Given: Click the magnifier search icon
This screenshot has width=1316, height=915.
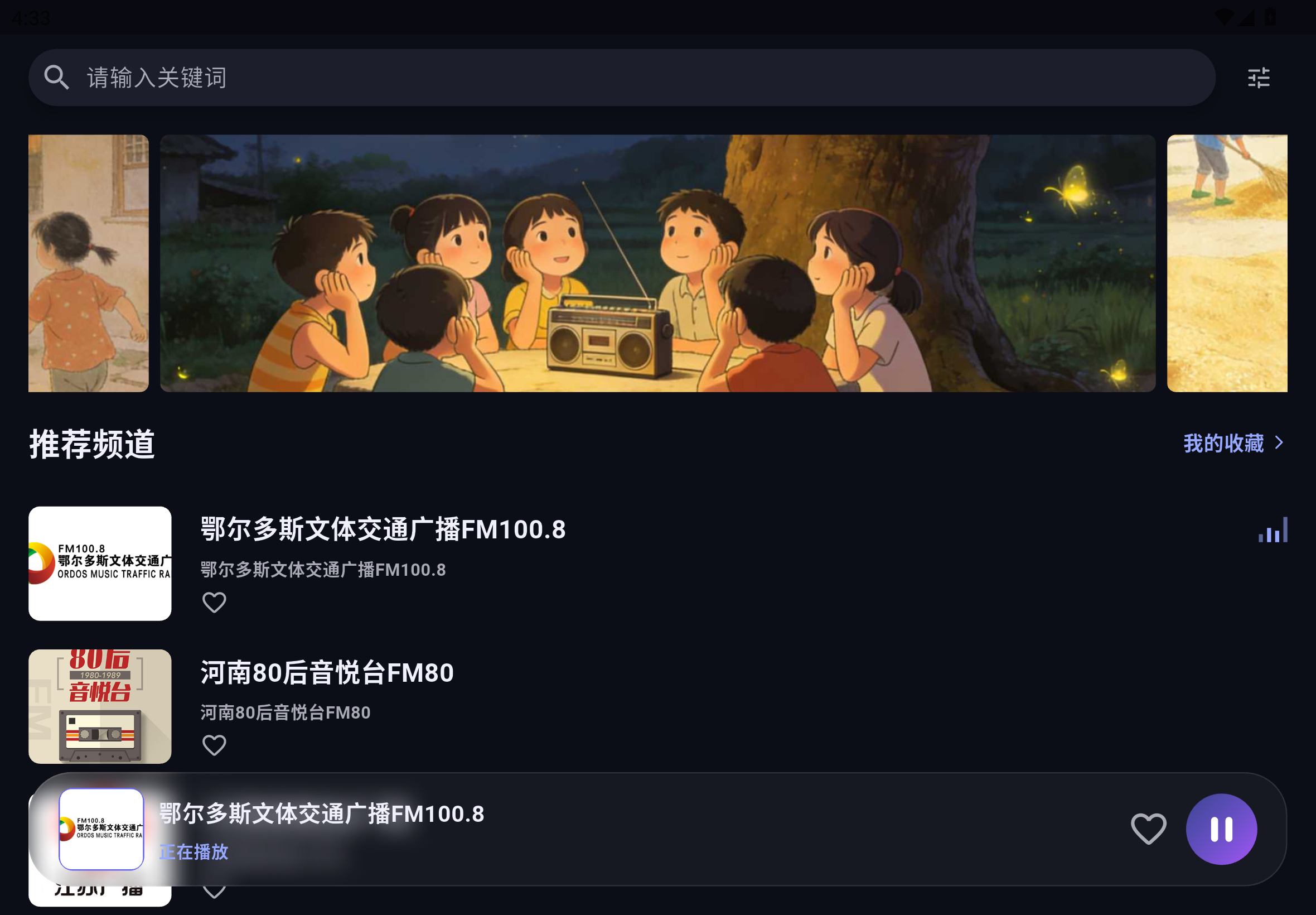Looking at the screenshot, I should (x=56, y=78).
